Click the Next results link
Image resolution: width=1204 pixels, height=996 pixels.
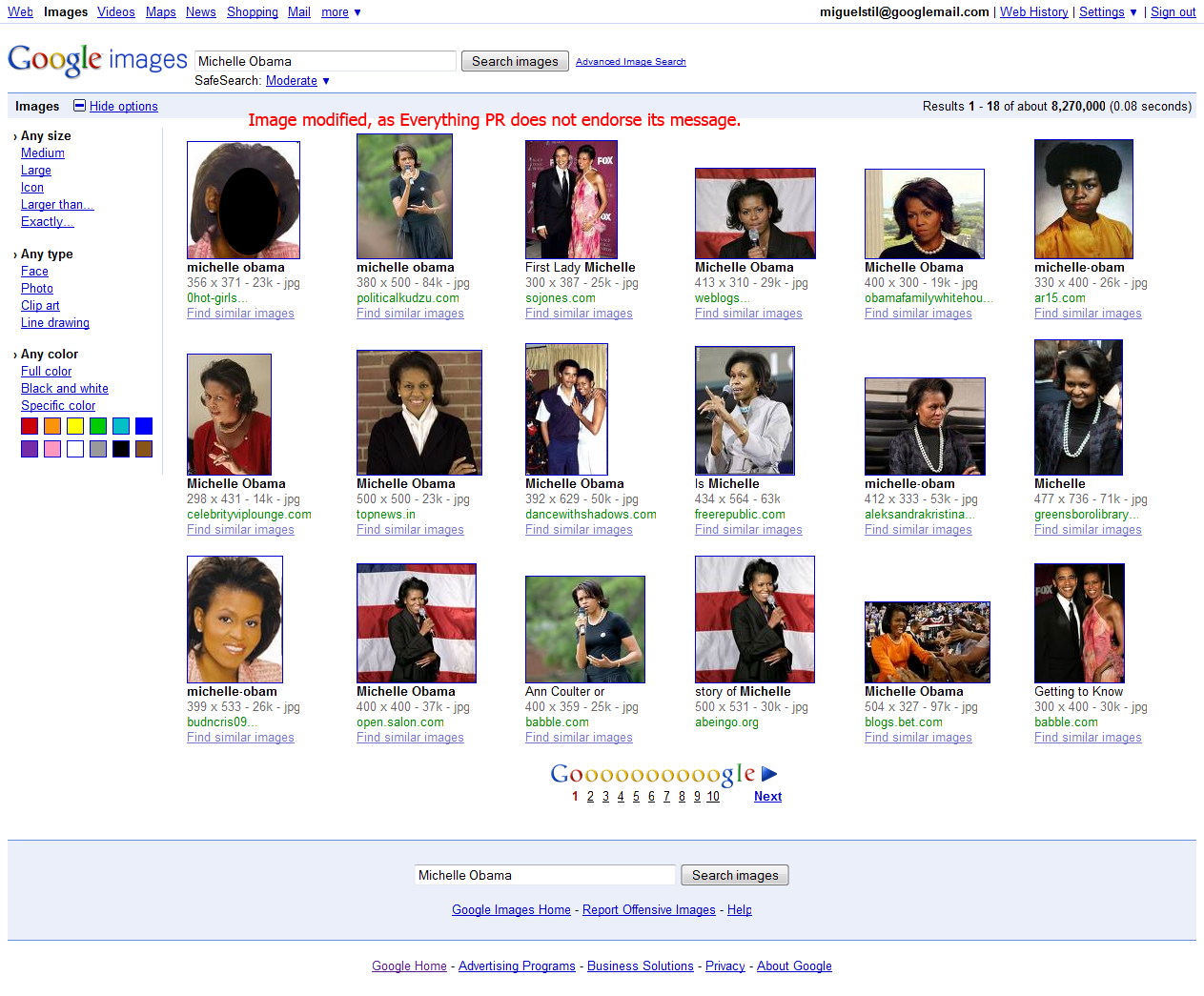pyautogui.click(x=767, y=797)
